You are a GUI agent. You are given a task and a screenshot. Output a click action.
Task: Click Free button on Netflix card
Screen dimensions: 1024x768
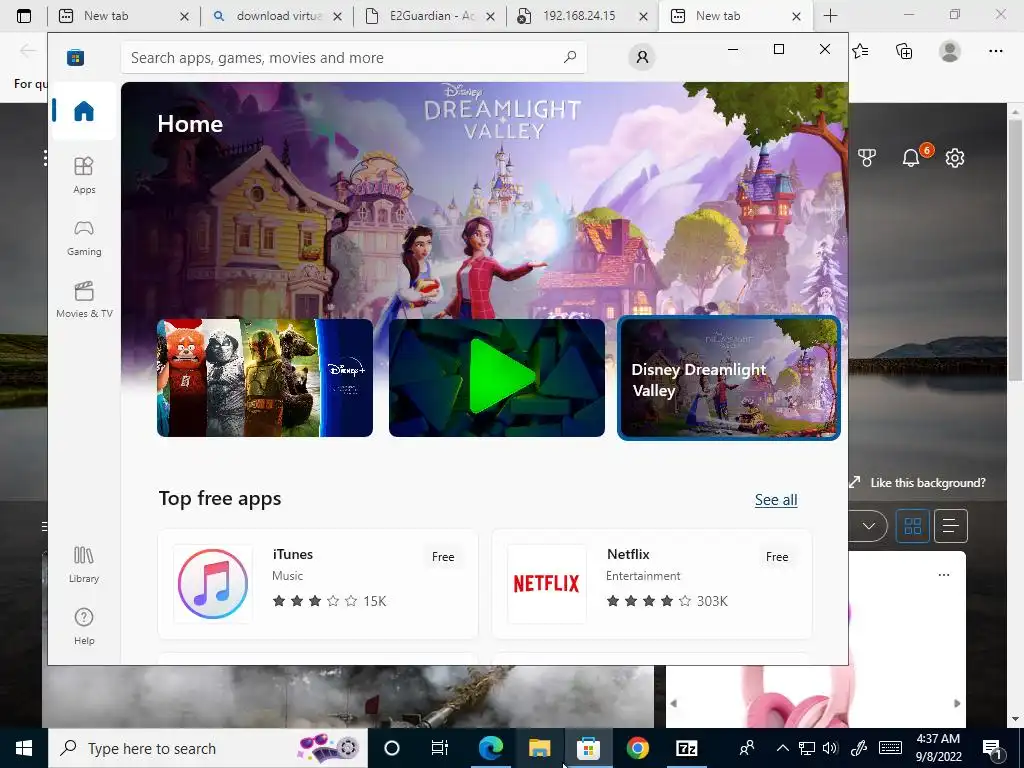[x=777, y=556]
